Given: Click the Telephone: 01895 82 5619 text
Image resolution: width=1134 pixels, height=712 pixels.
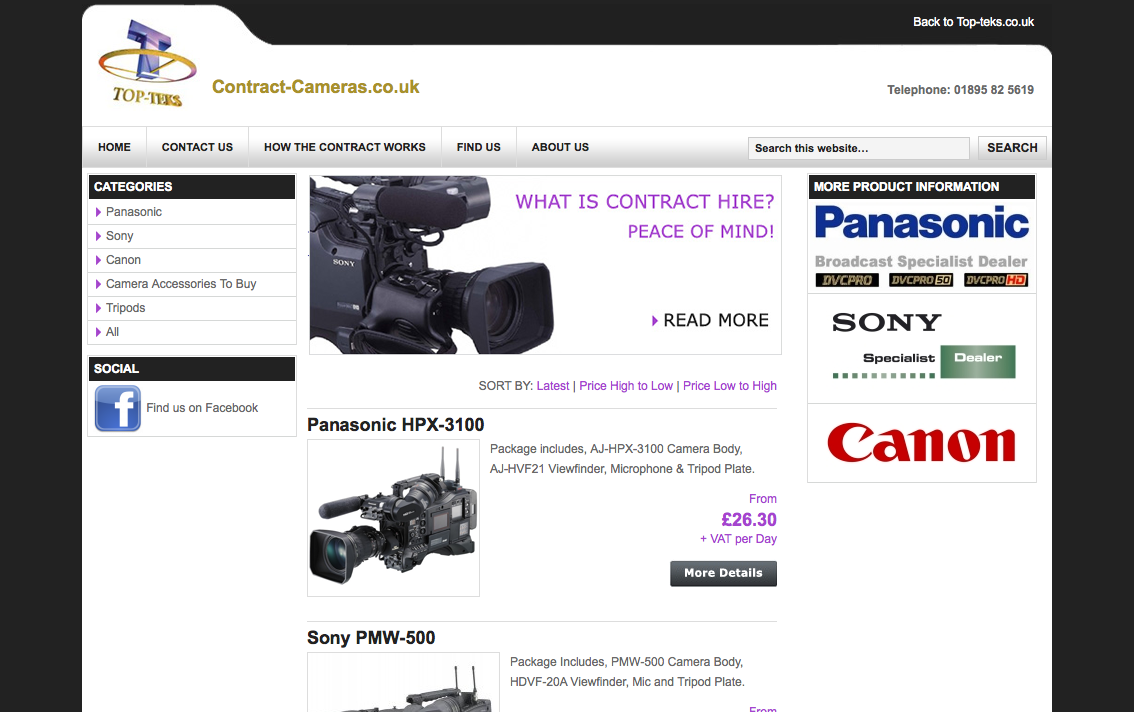Looking at the screenshot, I should coord(960,90).
